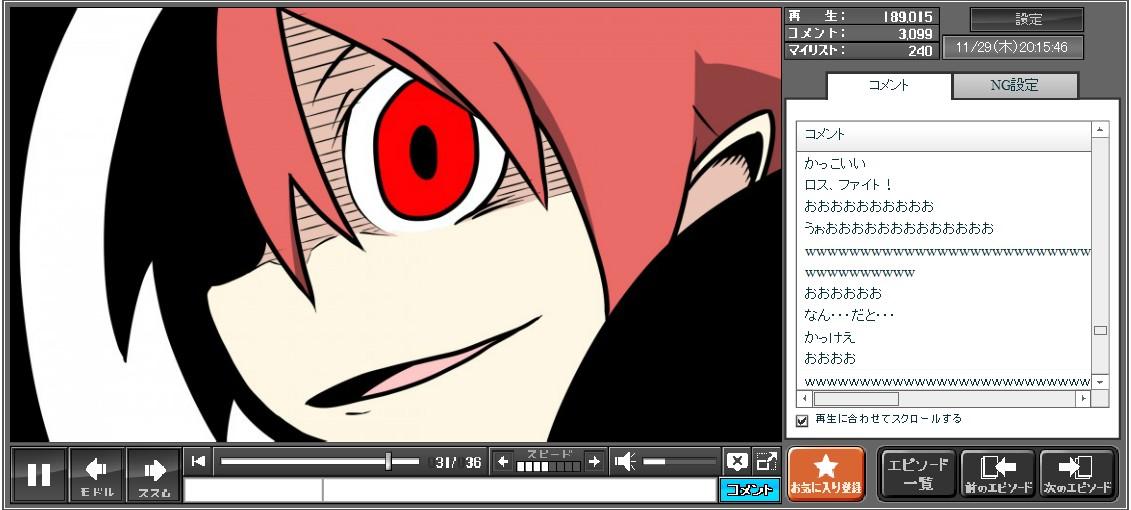Go to the previous episode

[x=997, y=474]
